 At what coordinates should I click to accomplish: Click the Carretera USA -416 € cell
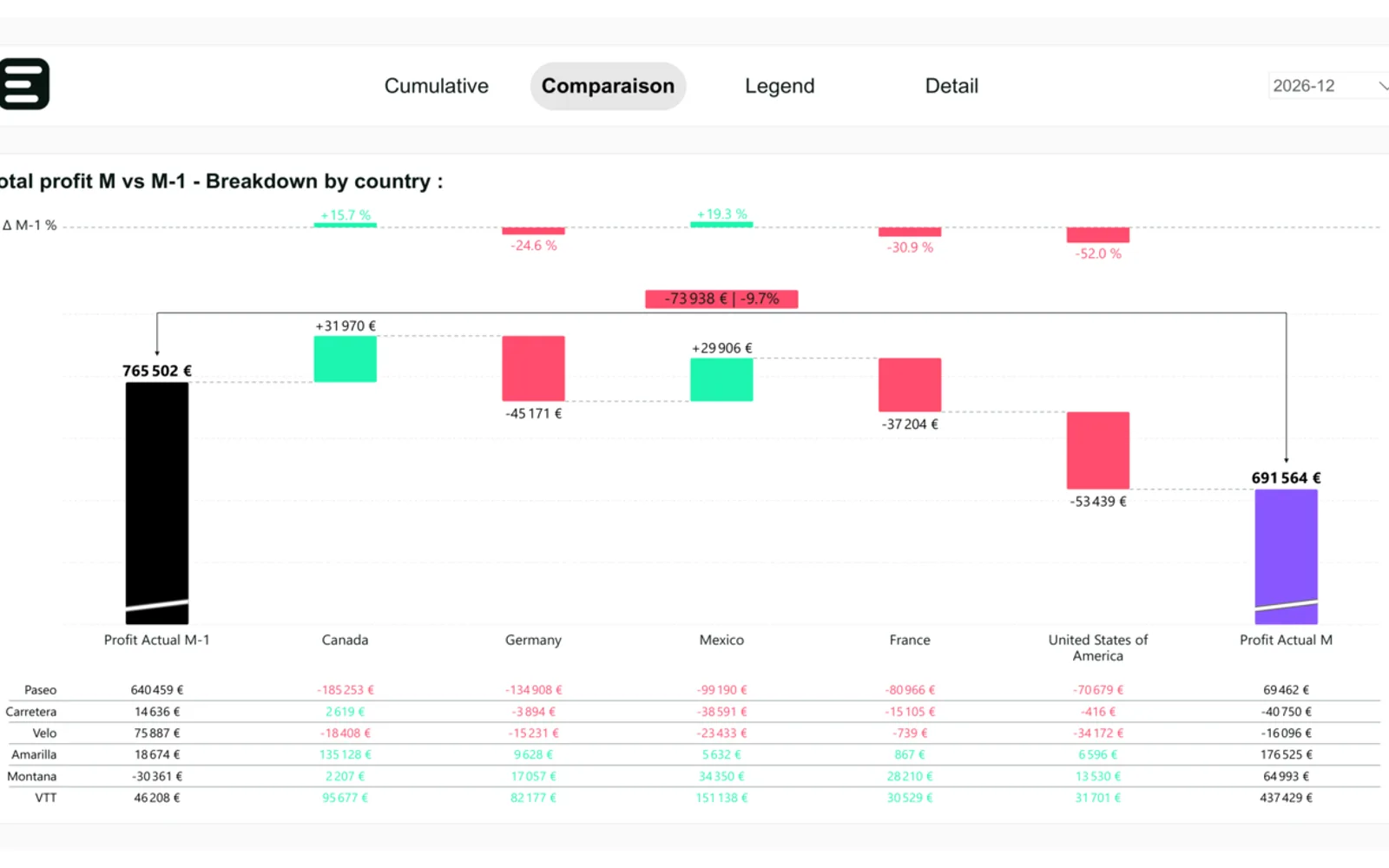(1098, 712)
